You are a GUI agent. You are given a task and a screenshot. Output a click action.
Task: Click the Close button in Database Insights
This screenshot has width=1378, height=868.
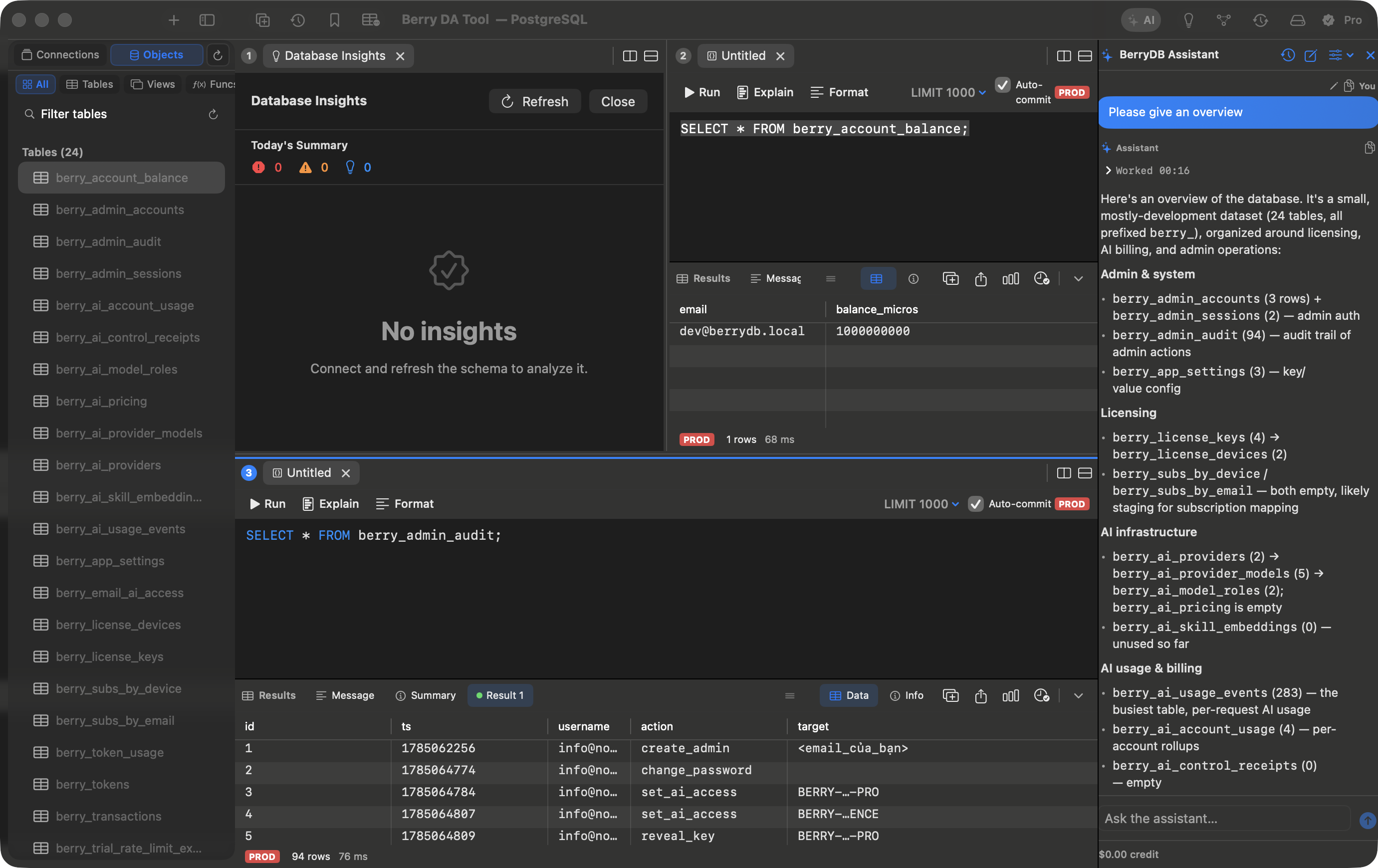tap(618, 101)
